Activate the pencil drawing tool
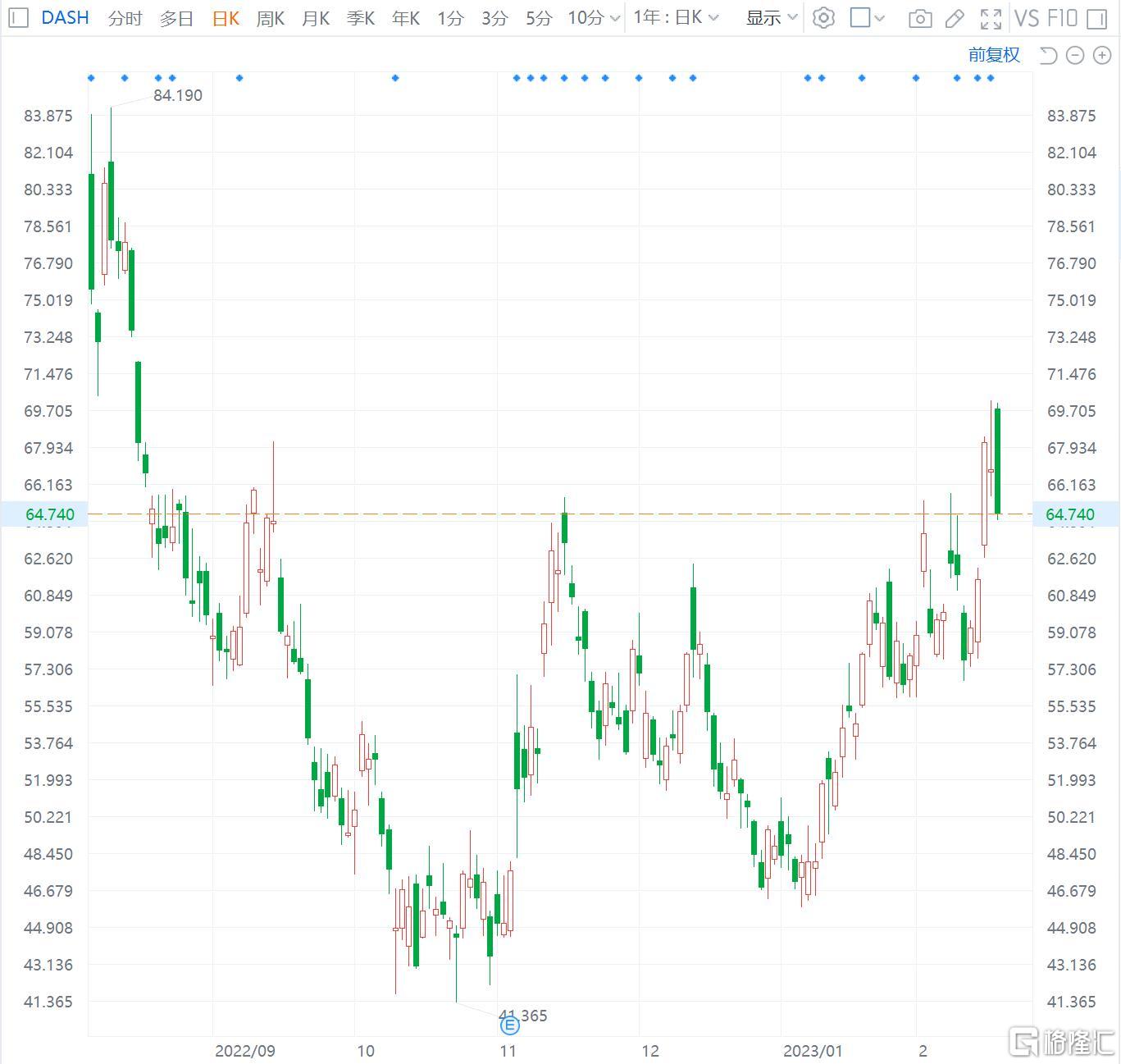The width and height of the screenshot is (1121, 1064). [955, 18]
